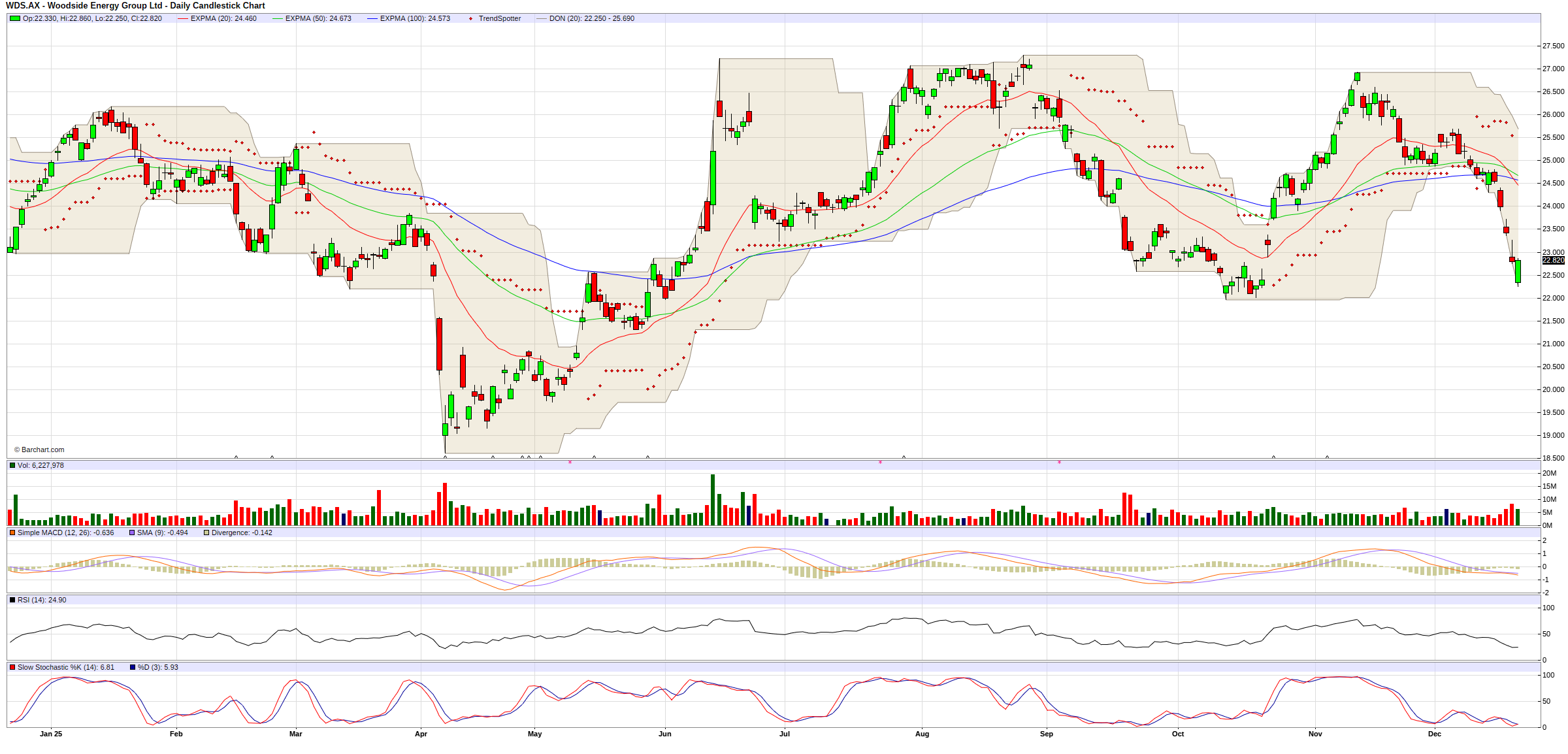Click the orange Simple MACD color swatch
This screenshot has width=1568, height=754.
(x=12, y=533)
